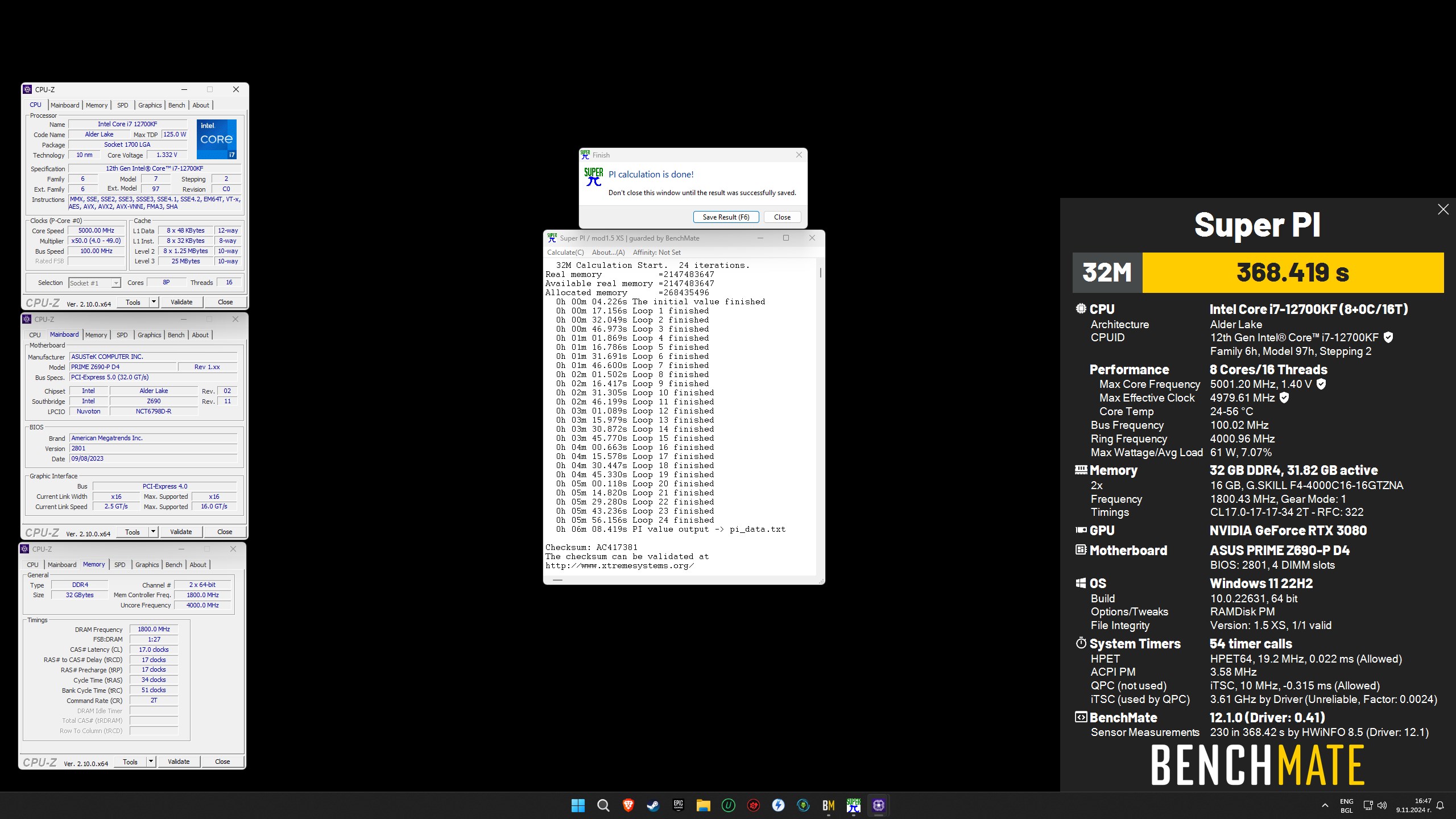Click the Super PI title bar icon
Screen dimensions: 1456x819
552,238
